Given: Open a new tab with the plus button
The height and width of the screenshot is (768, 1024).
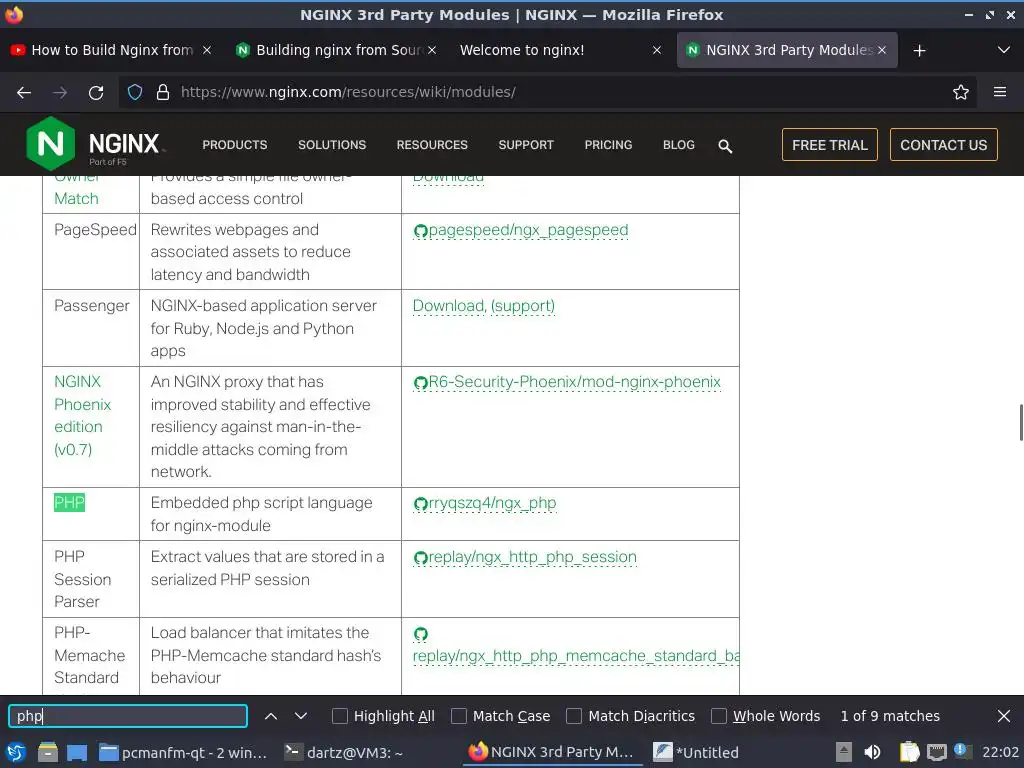Looking at the screenshot, I should 919,50.
